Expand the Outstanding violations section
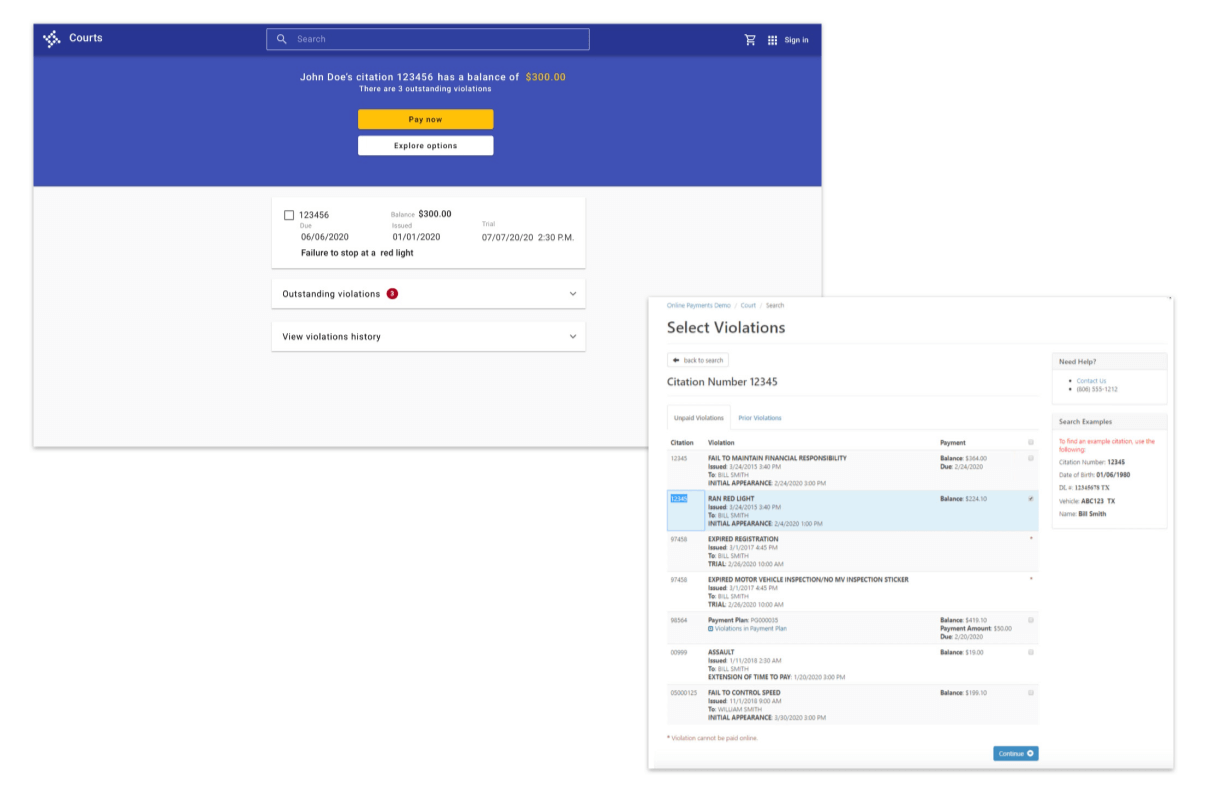 (x=428, y=294)
